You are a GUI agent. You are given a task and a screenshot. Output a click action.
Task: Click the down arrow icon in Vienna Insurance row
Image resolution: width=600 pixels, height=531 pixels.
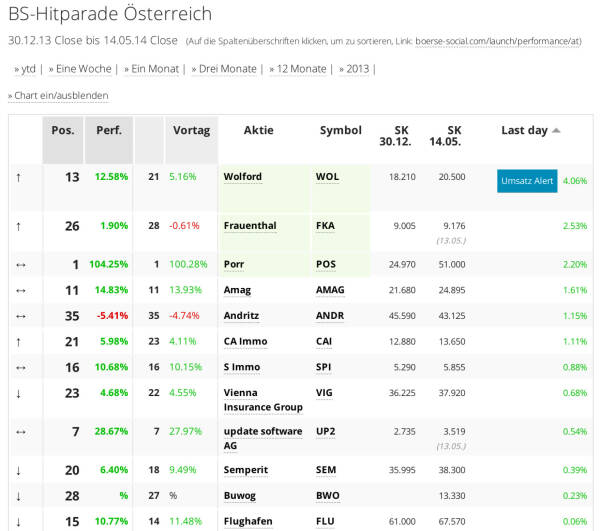point(18,394)
